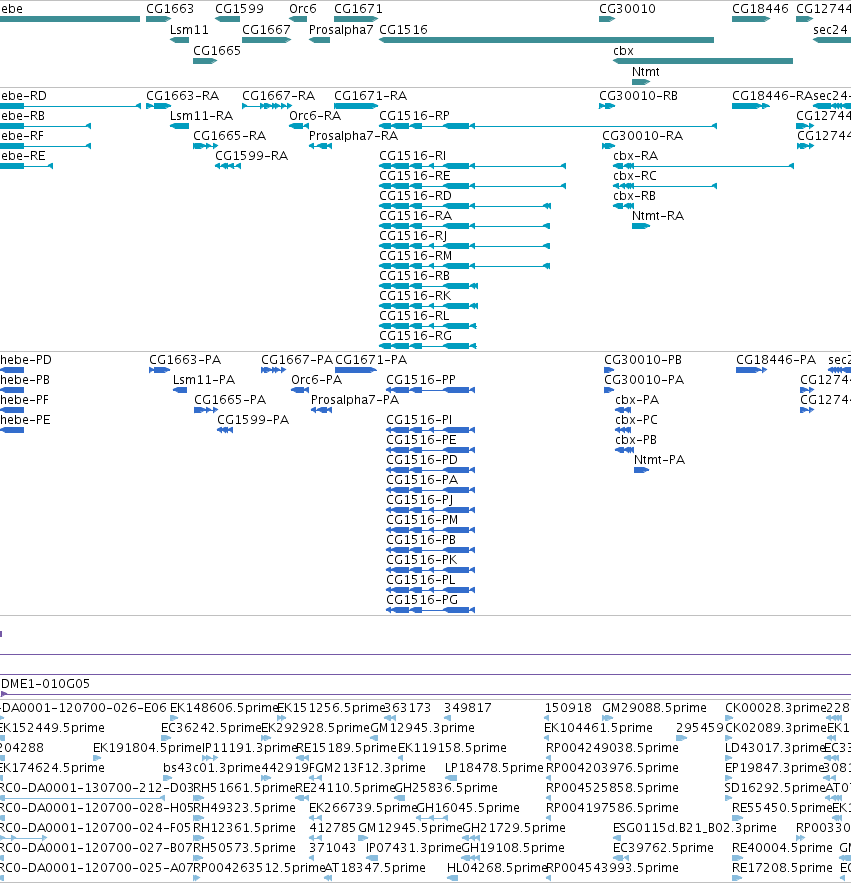Screen dimensions: 851x883
Task: Click EST HL04268.5prime label
Action: (497, 868)
